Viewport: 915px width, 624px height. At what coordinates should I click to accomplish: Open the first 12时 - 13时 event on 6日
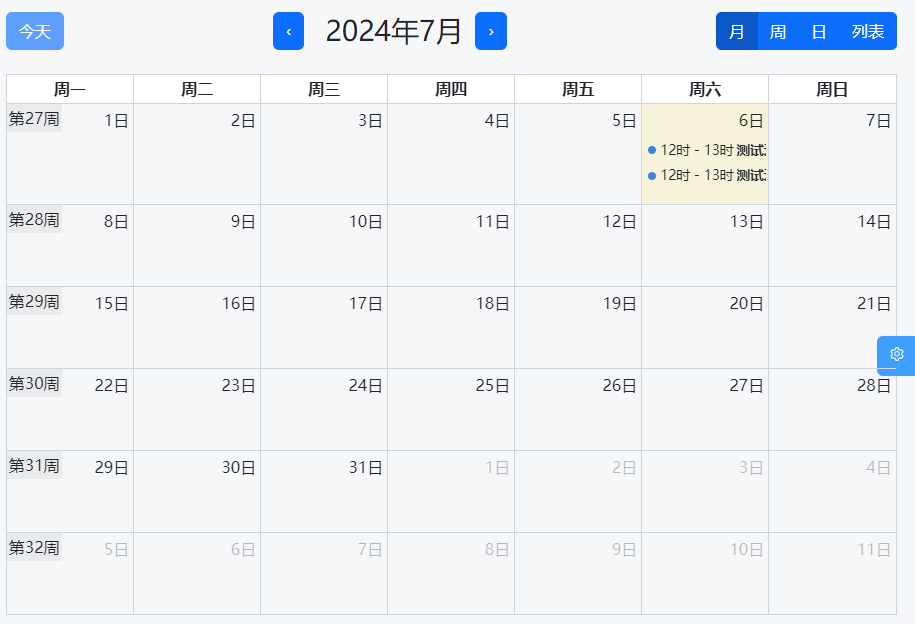[706, 150]
